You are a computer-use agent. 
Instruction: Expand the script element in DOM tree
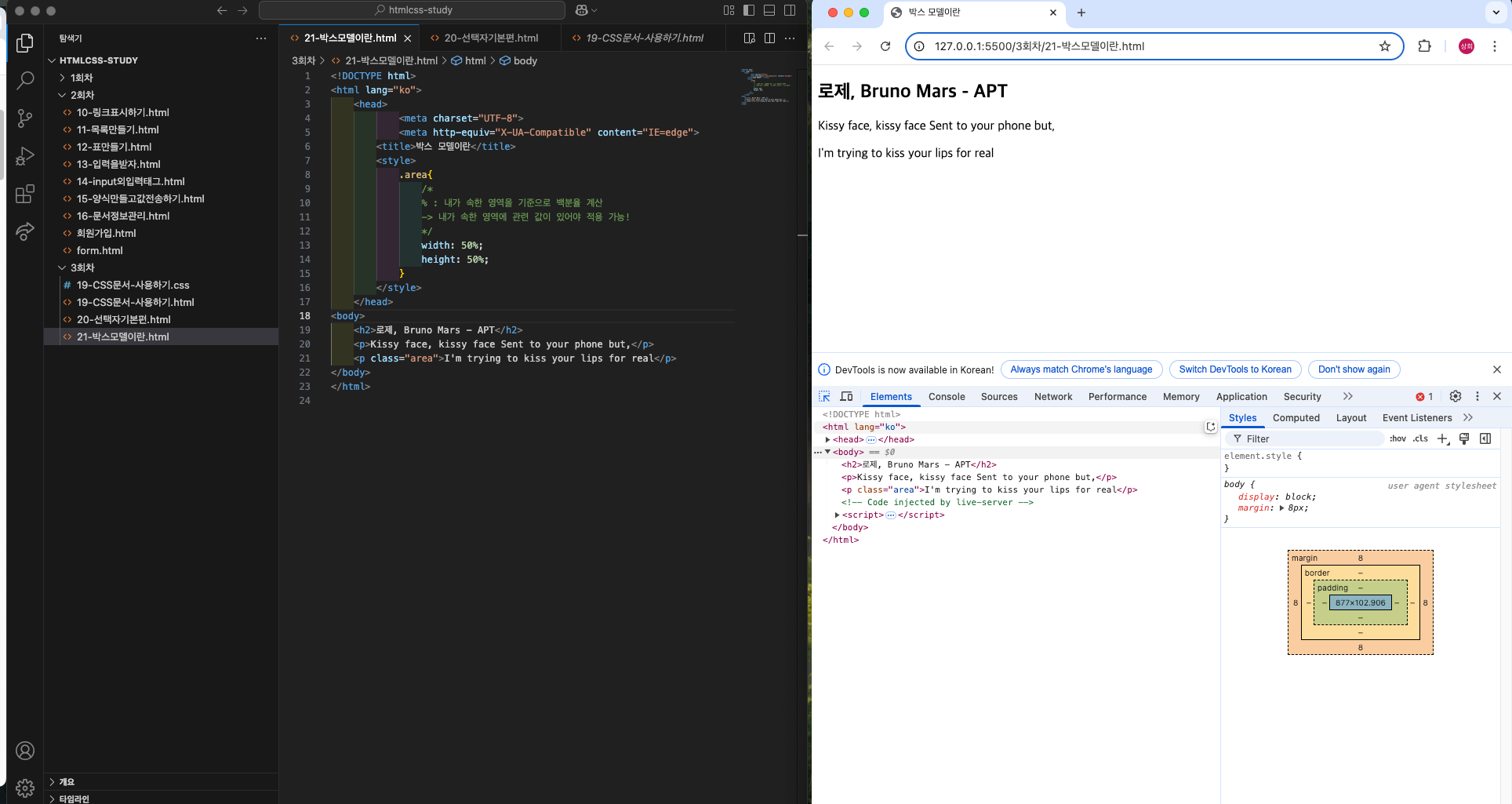click(x=838, y=515)
